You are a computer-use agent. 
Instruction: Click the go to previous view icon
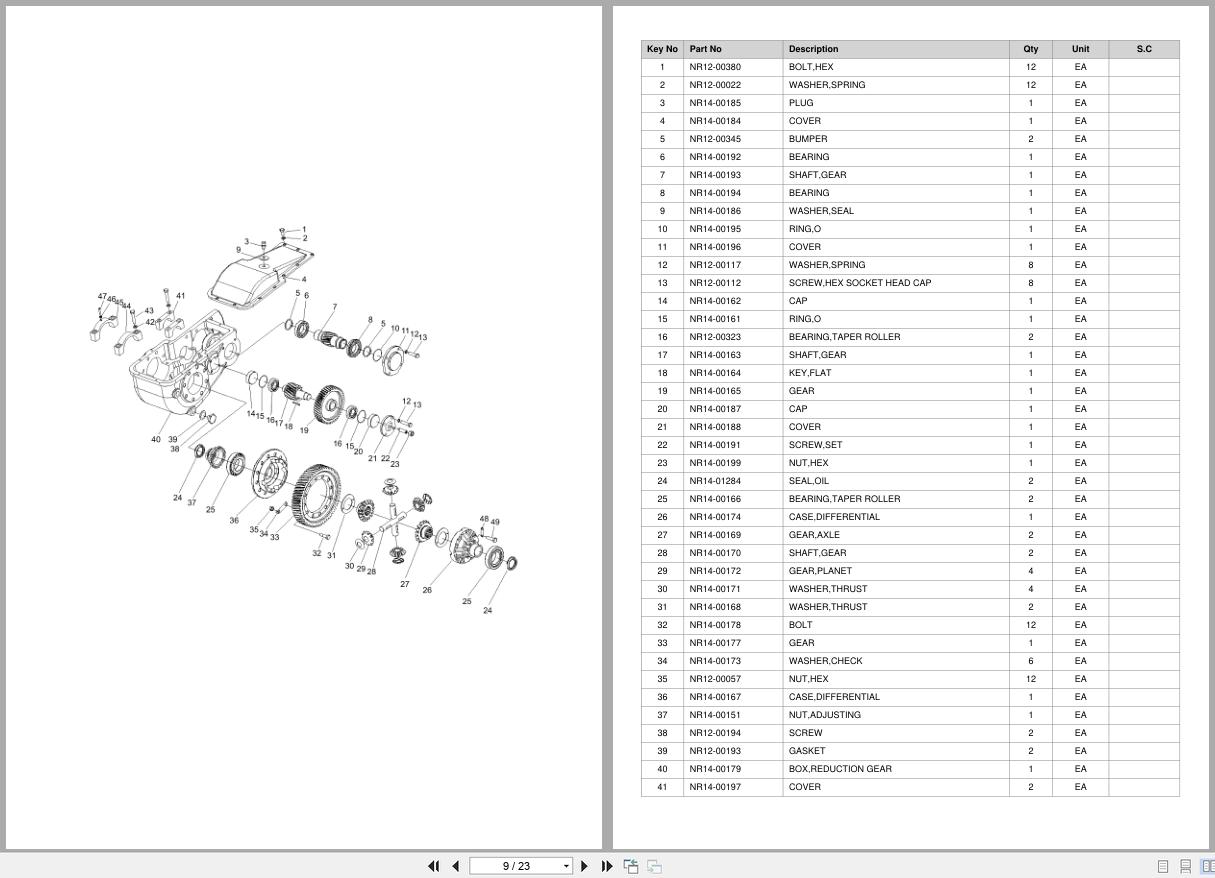tap(631, 866)
